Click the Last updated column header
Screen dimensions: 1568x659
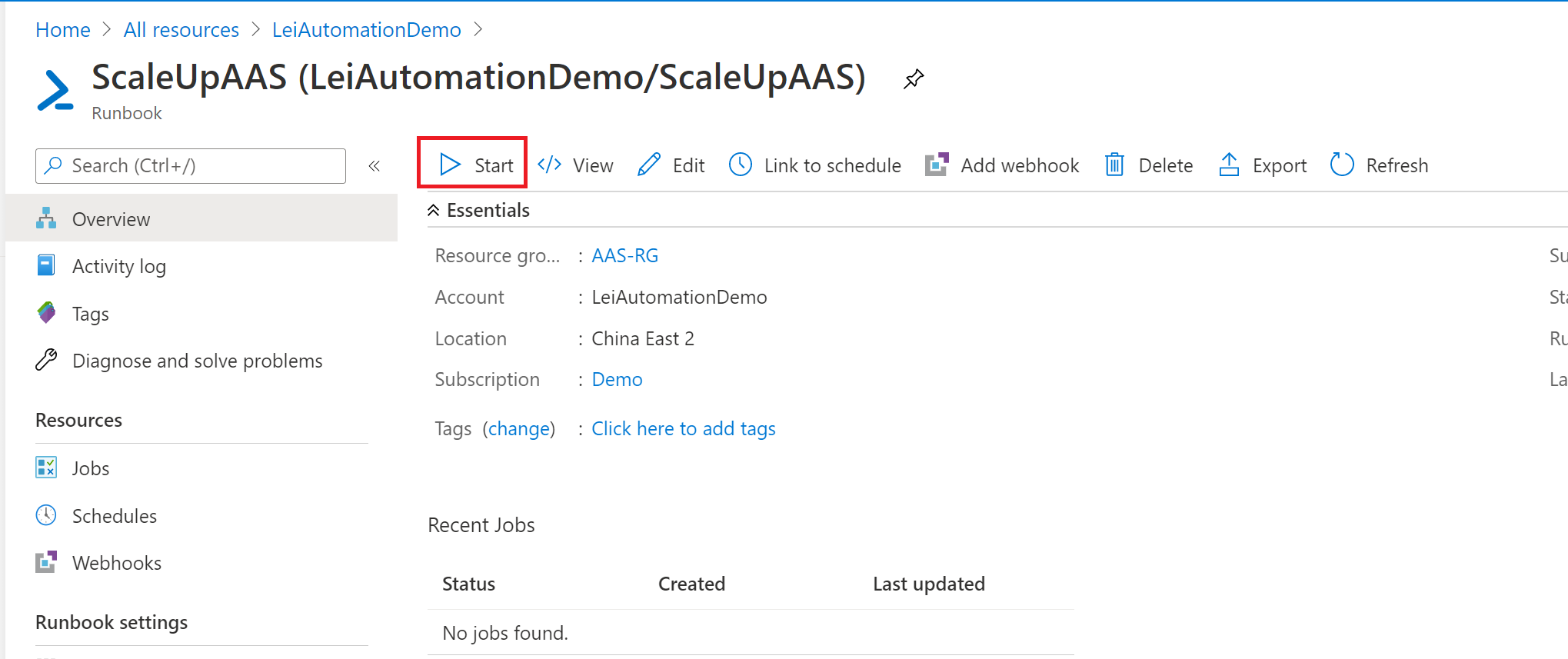point(929,584)
